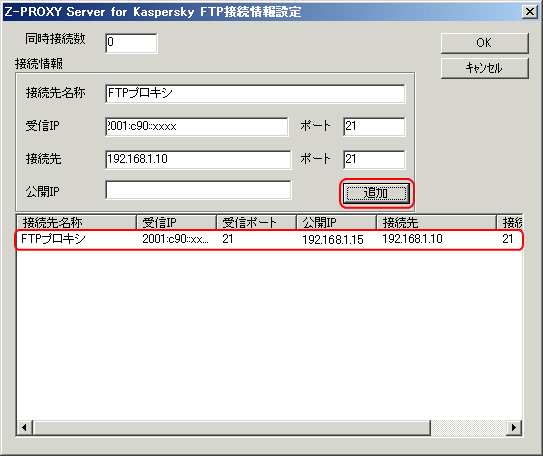The width and height of the screenshot is (543, 456).
Task: Click the 受信IP port field
Action: click(374, 126)
